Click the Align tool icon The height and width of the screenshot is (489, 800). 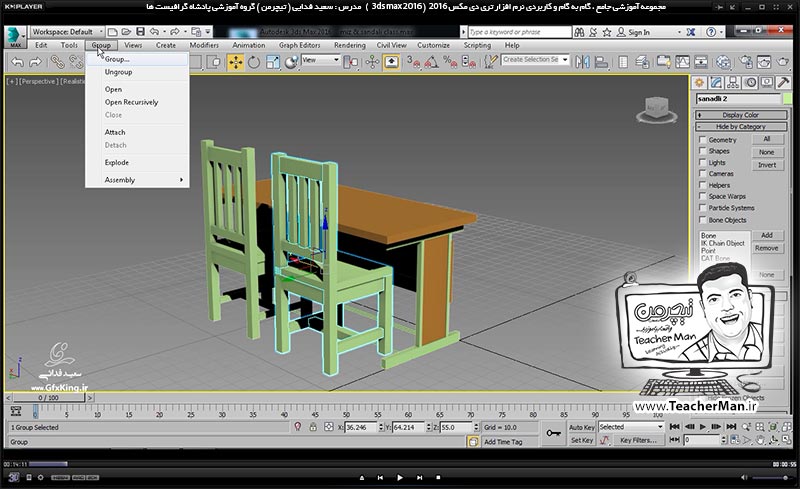click(602, 62)
